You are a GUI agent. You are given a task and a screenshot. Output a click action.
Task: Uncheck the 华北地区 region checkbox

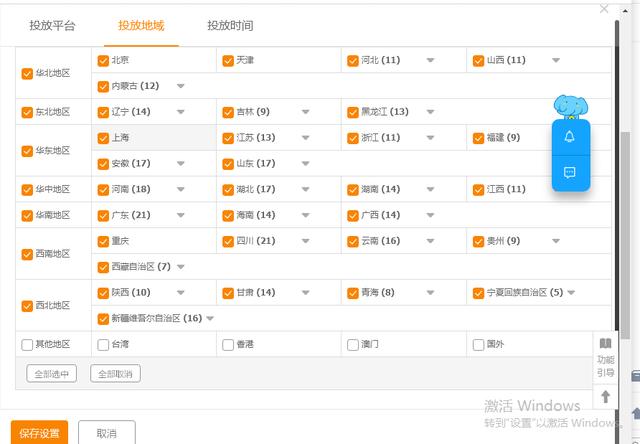(27, 73)
